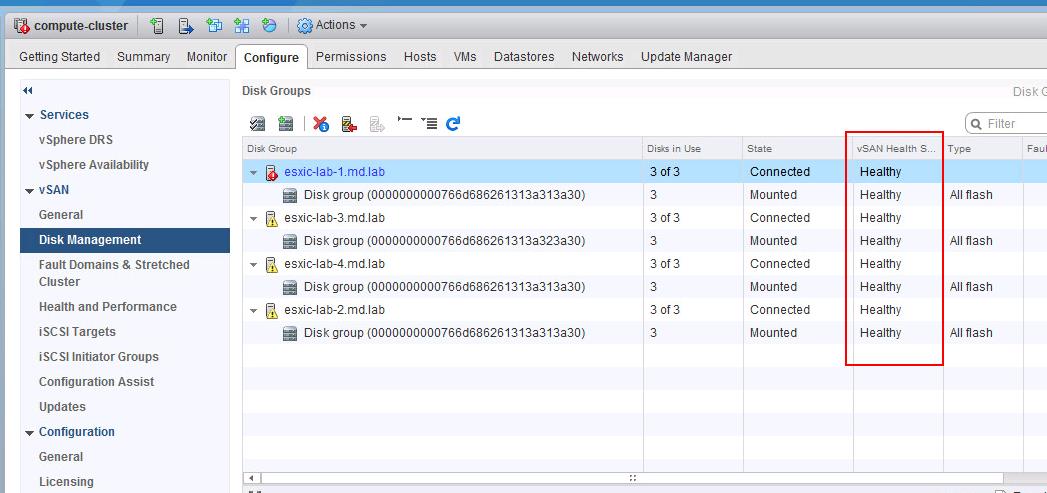Collapse the vSAN section in sidebar
Viewport: 1047px width, 493px height.
(x=29, y=191)
